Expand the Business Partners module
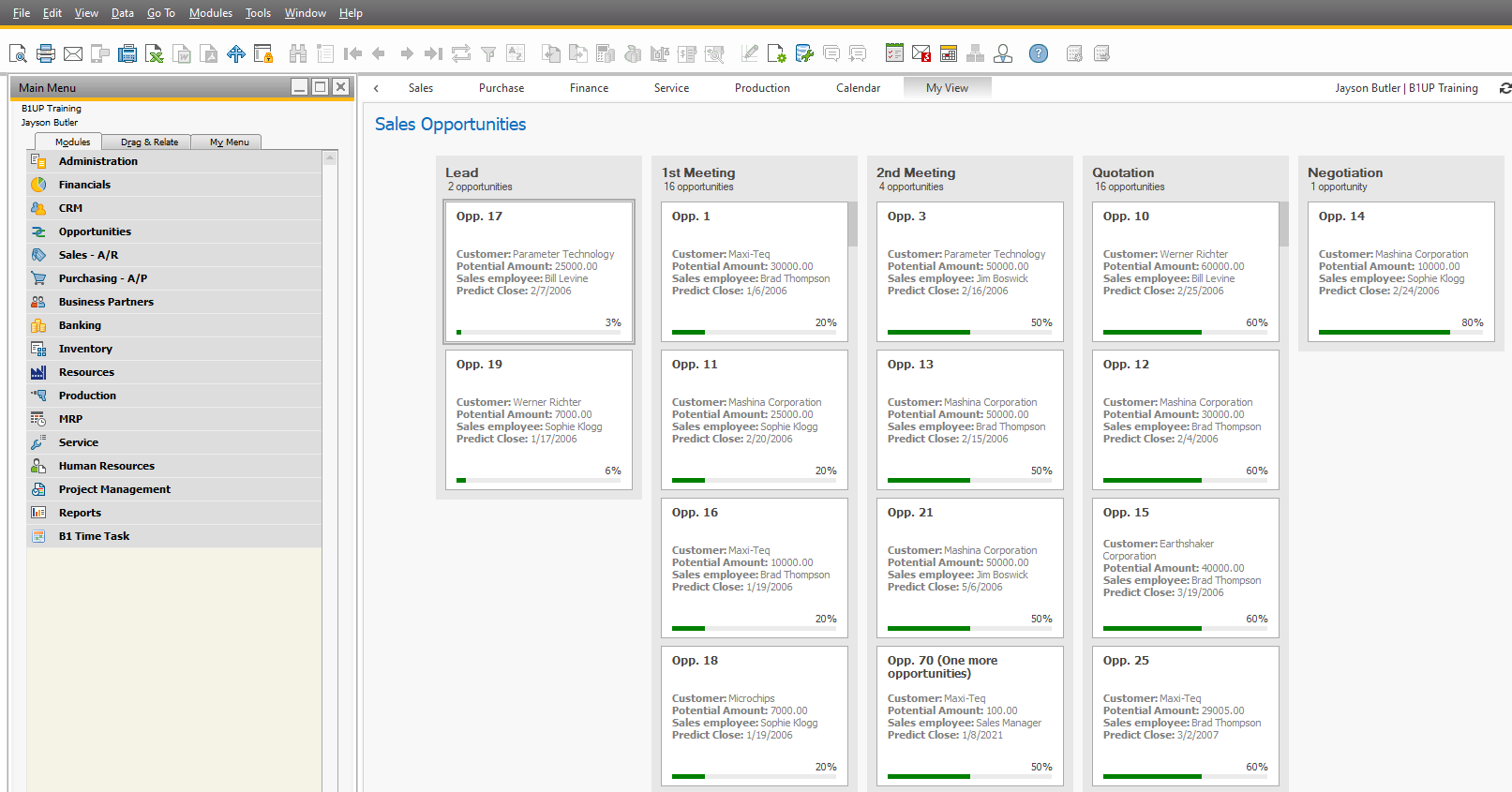The height and width of the screenshot is (792, 1512). (x=174, y=302)
